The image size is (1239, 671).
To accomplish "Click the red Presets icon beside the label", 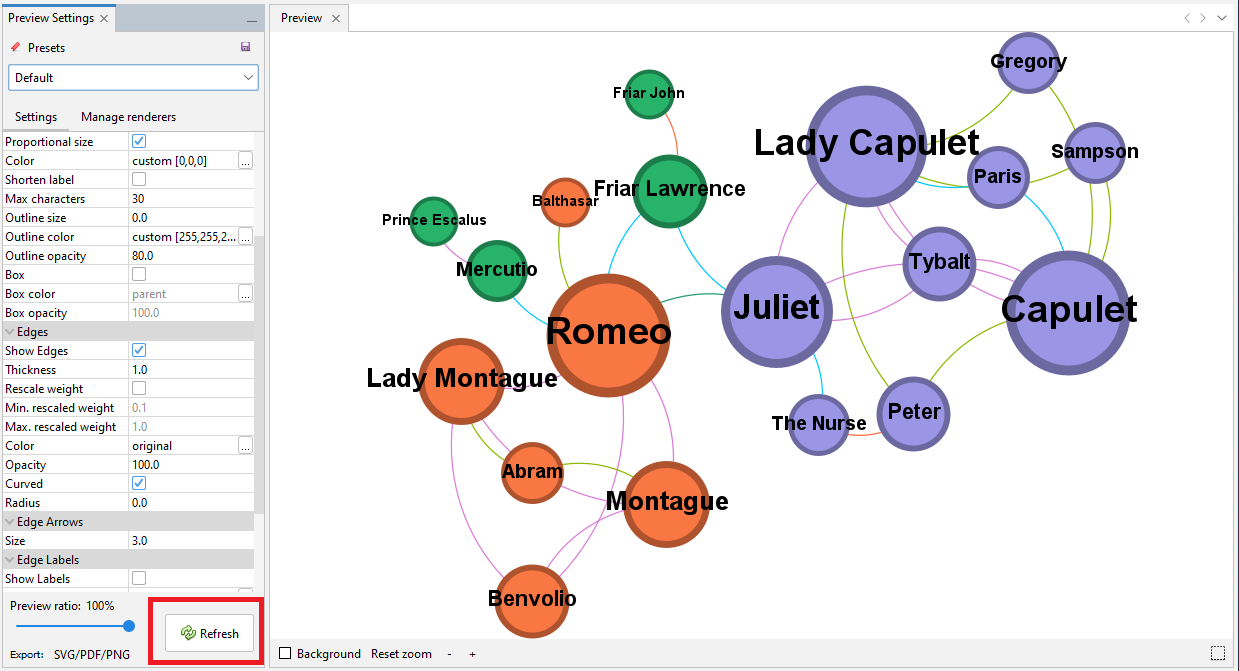I will (15, 47).
